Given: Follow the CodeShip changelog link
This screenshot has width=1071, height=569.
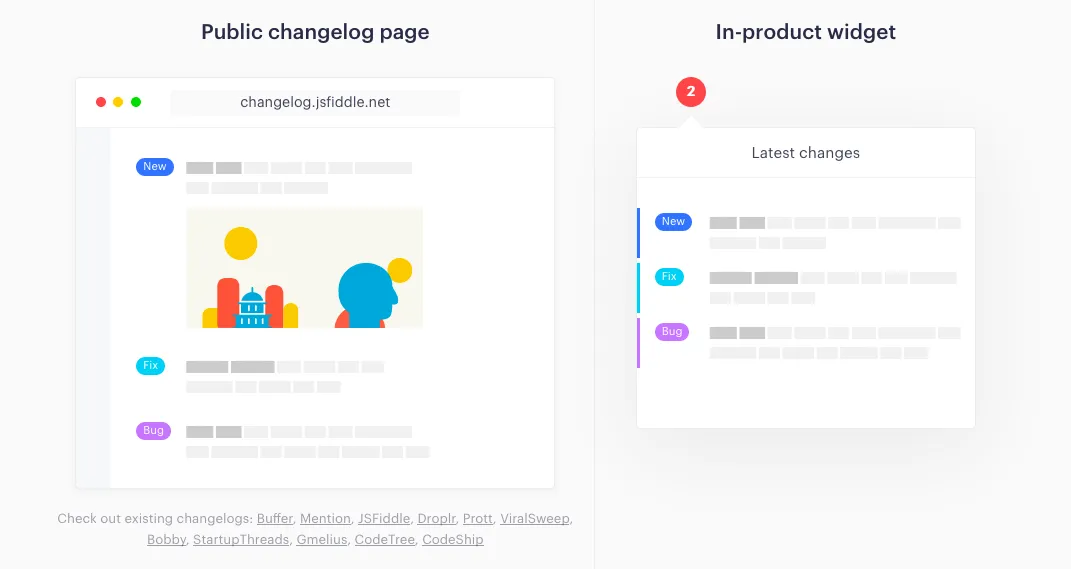Looking at the screenshot, I should click(x=453, y=540).
